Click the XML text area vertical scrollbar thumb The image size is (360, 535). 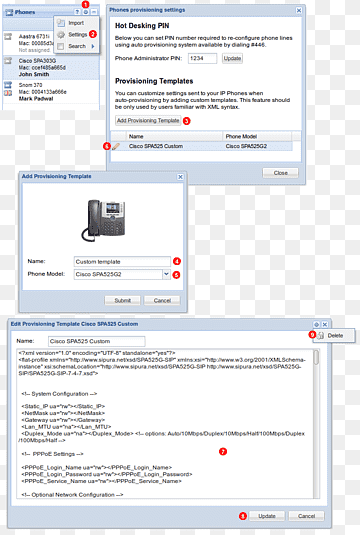[x=317, y=357]
